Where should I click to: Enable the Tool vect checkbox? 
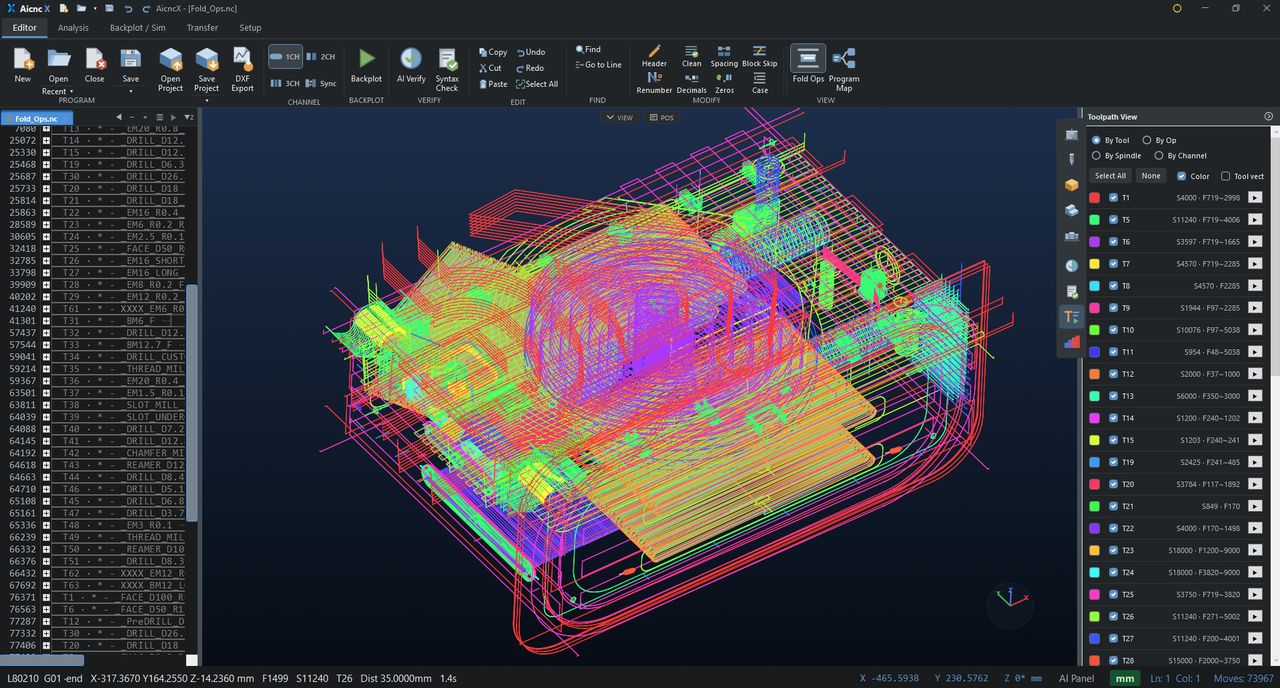coord(1226,176)
